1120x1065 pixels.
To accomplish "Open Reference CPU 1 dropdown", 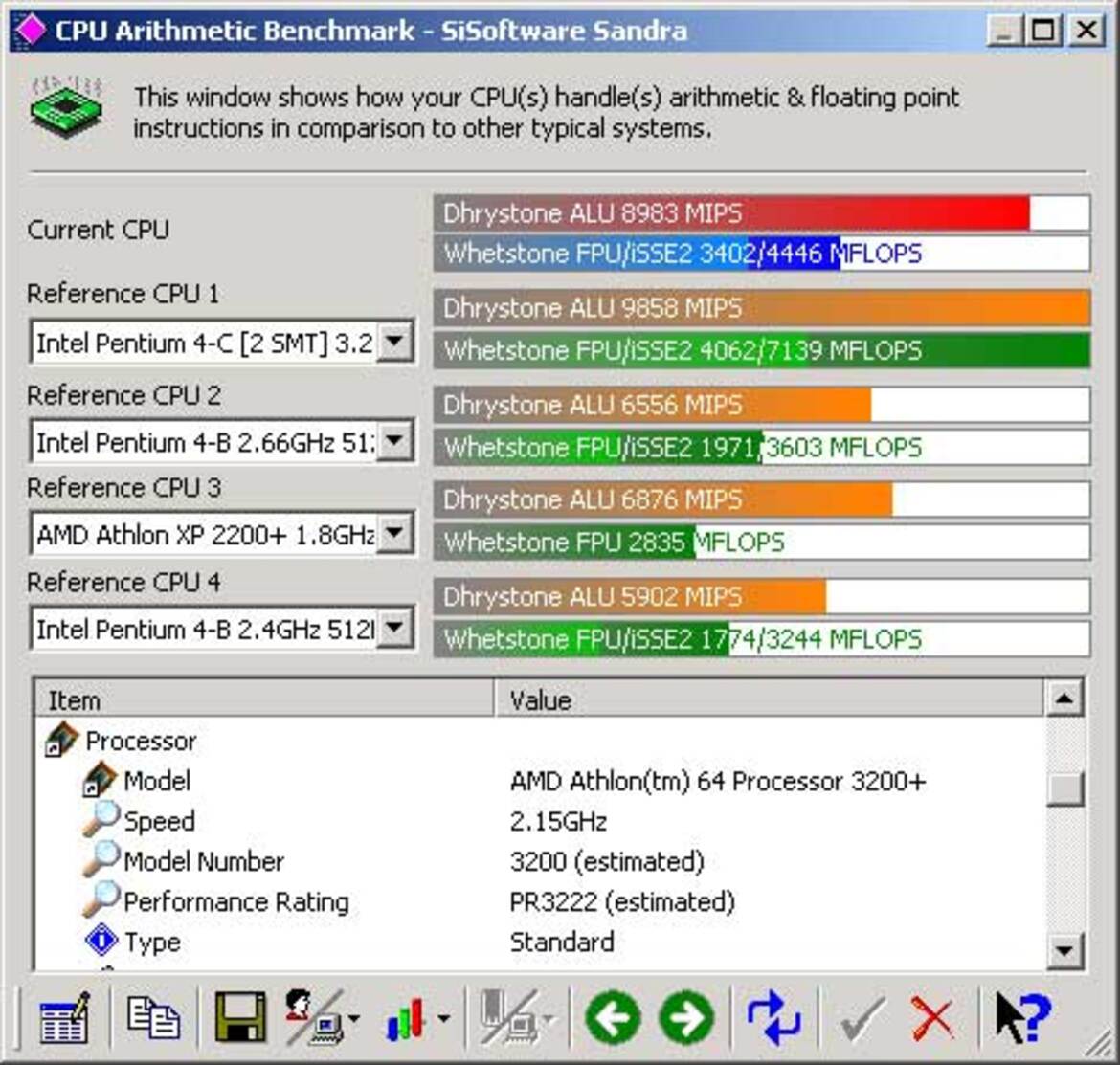I will pos(395,342).
